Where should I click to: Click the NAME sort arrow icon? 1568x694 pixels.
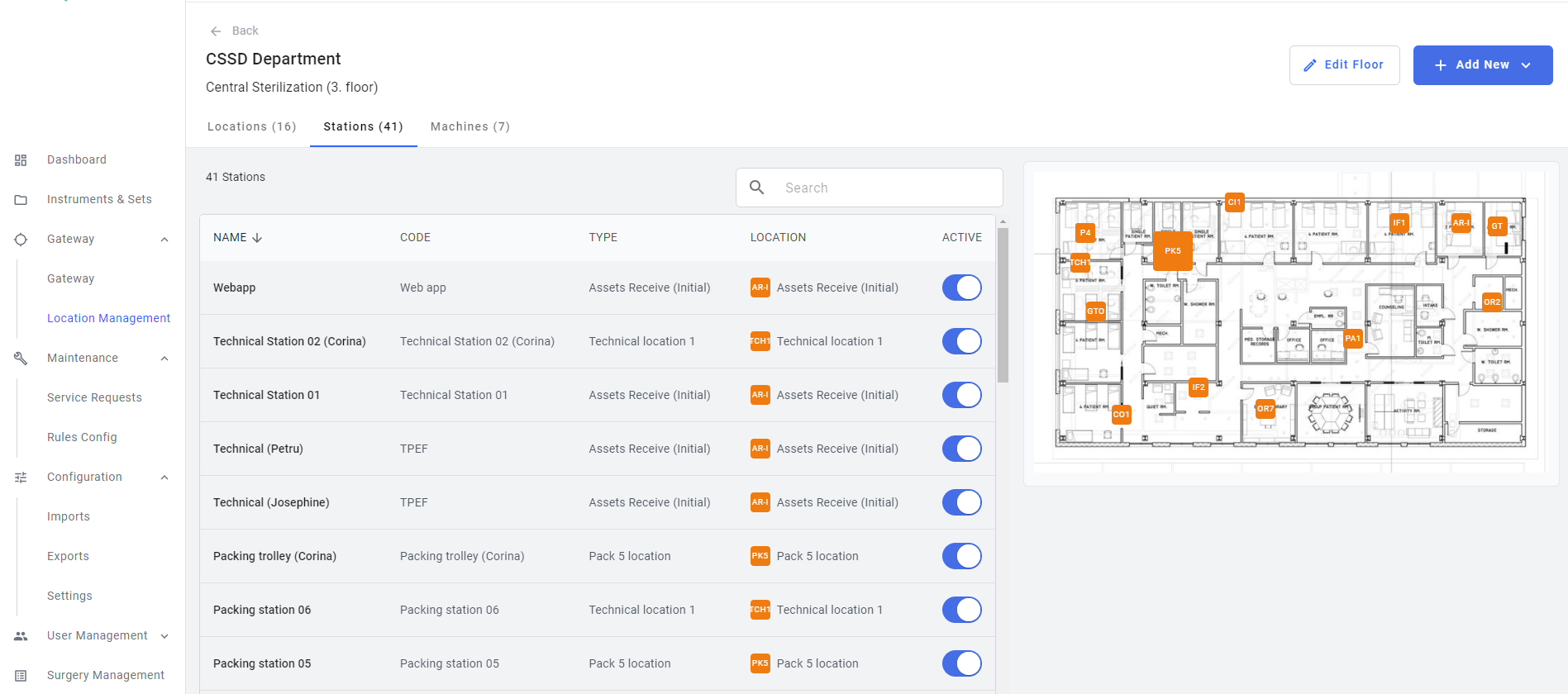coord(257,237)
